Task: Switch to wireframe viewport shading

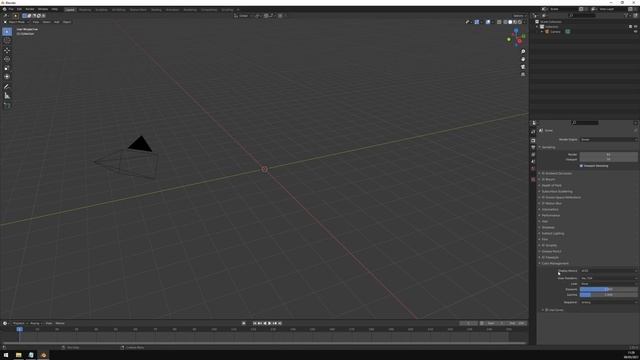Action: [x=505, y=22]
